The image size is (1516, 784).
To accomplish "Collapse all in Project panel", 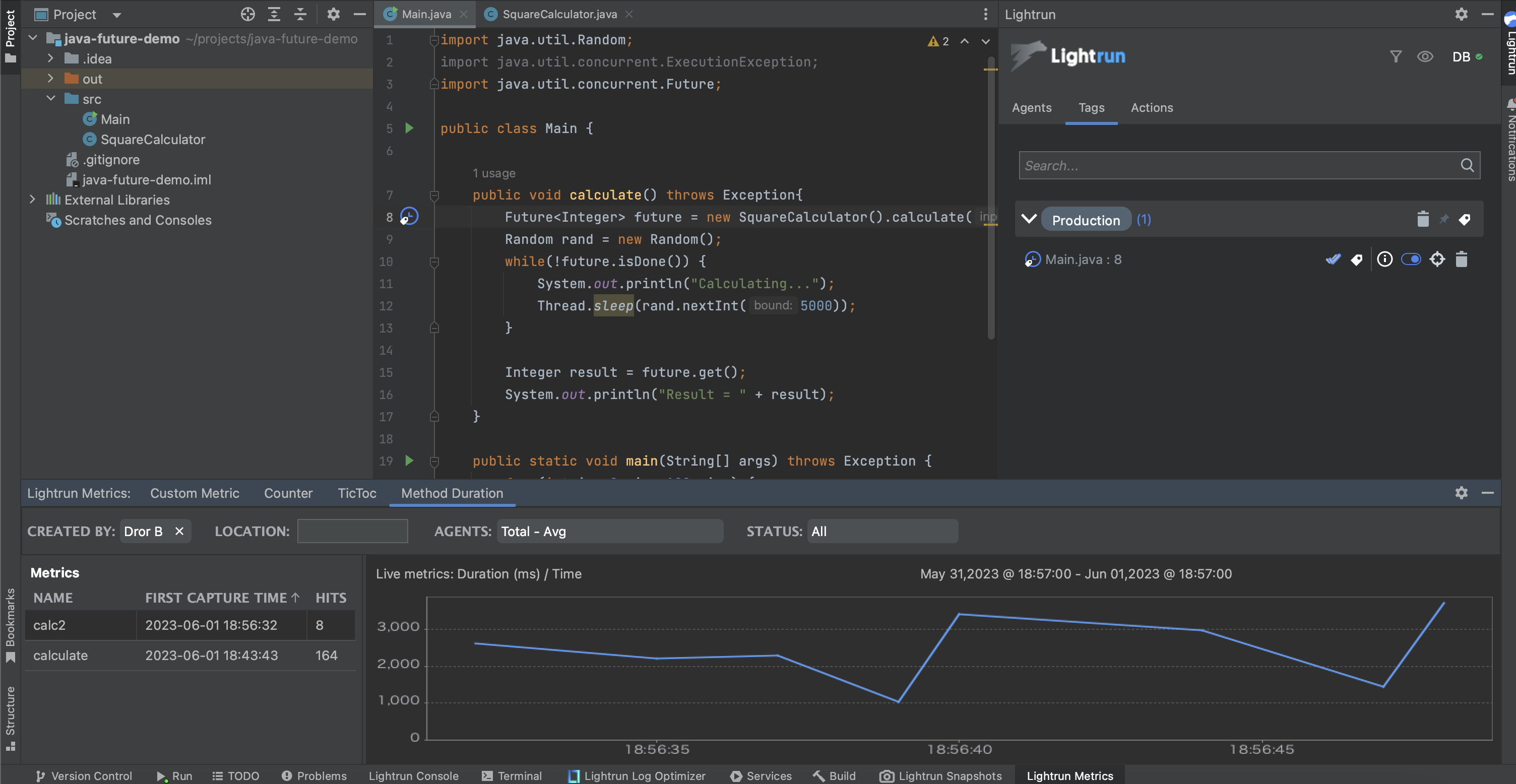I will coord(300,14).
